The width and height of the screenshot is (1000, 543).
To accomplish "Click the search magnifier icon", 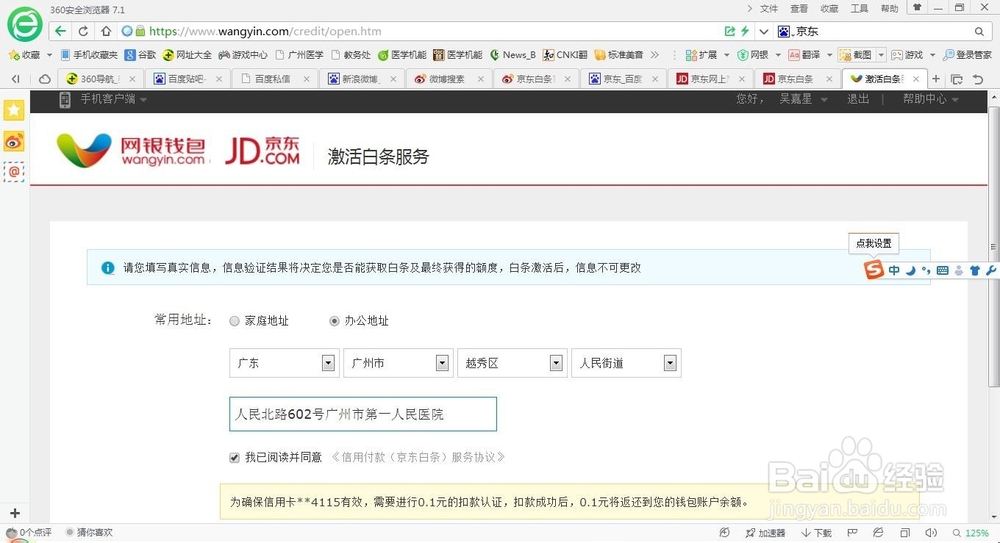I will (979, 31).
